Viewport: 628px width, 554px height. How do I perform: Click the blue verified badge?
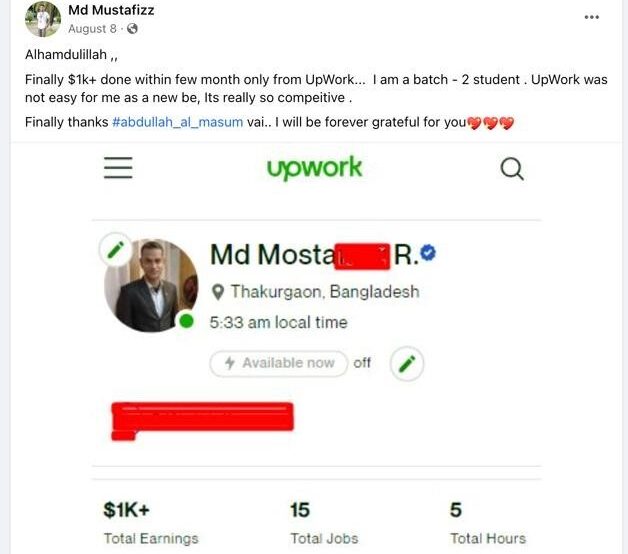click(429, 253)
